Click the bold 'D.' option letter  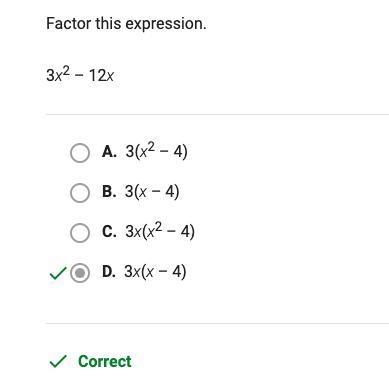tap(109, 272)
